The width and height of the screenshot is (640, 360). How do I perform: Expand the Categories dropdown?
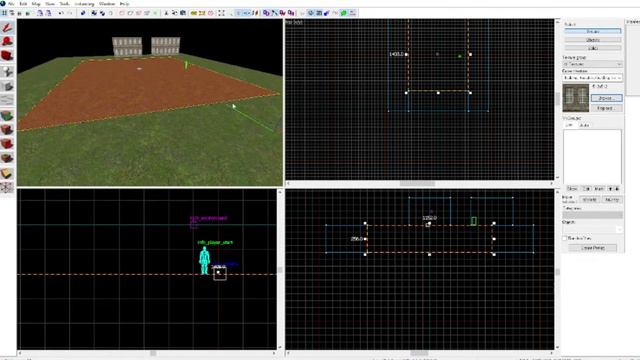592,215
